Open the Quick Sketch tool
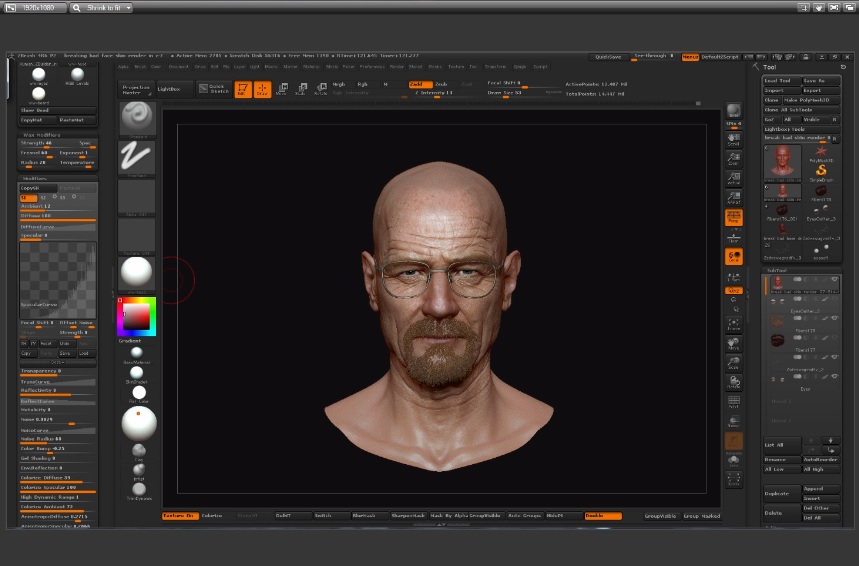The width and height of the screenshot is (859, 566). pos(214,89)
